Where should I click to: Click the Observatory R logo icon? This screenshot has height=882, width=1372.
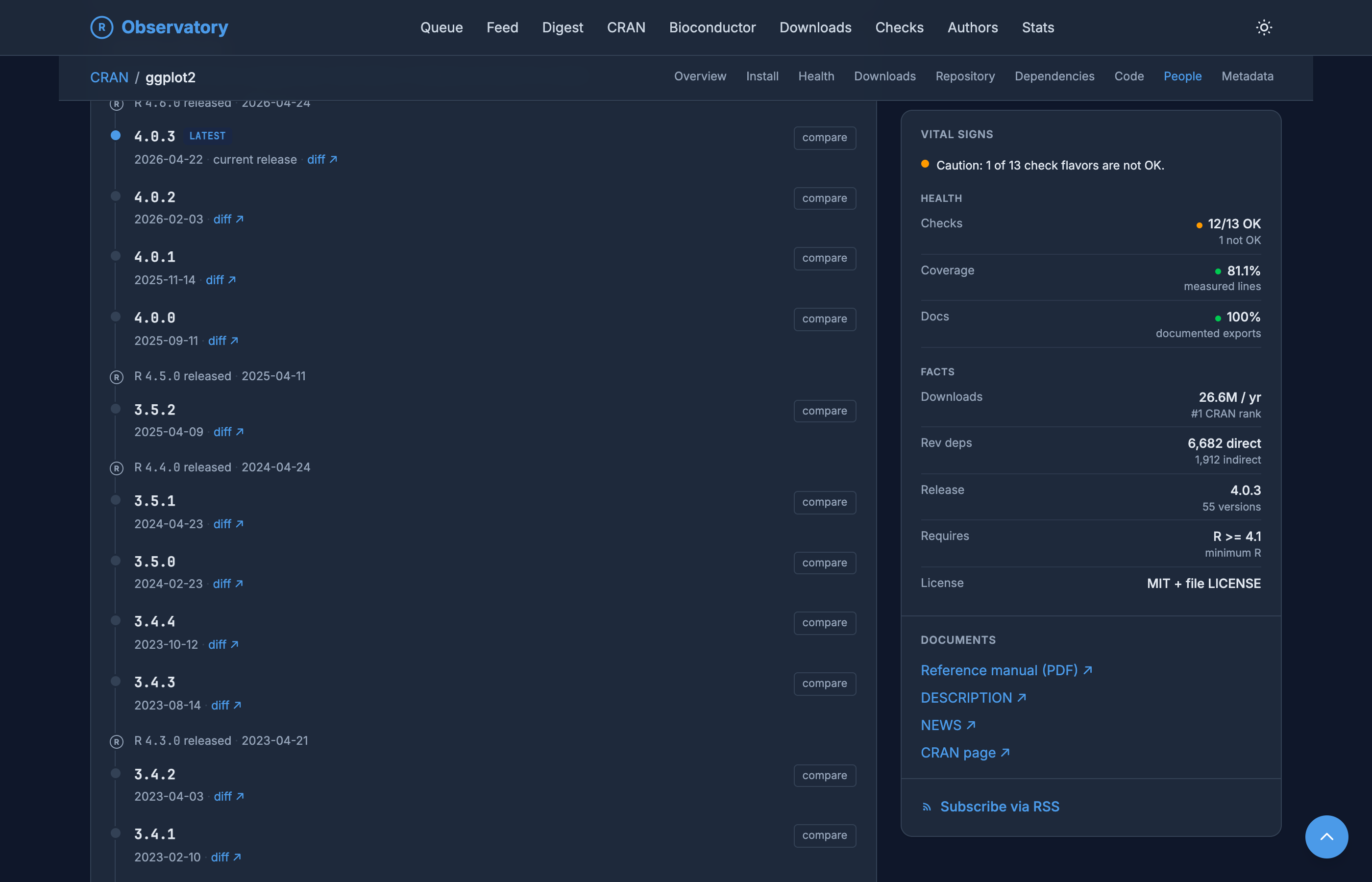point(101,27)
